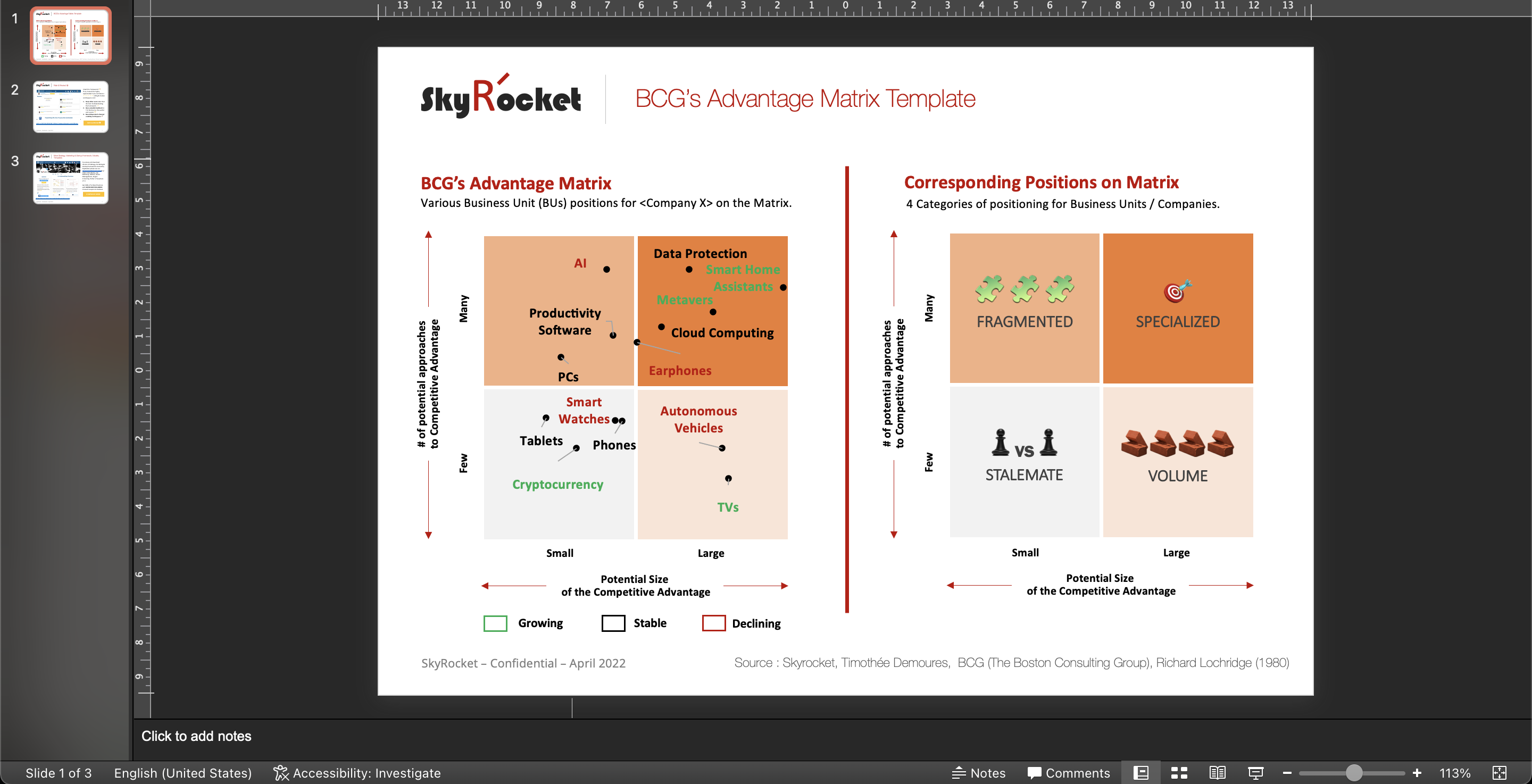The height and width of the screenshot is (784, 1532).
Task: Select slide 3 thumbnail
Action: click(x=71, y=178)
